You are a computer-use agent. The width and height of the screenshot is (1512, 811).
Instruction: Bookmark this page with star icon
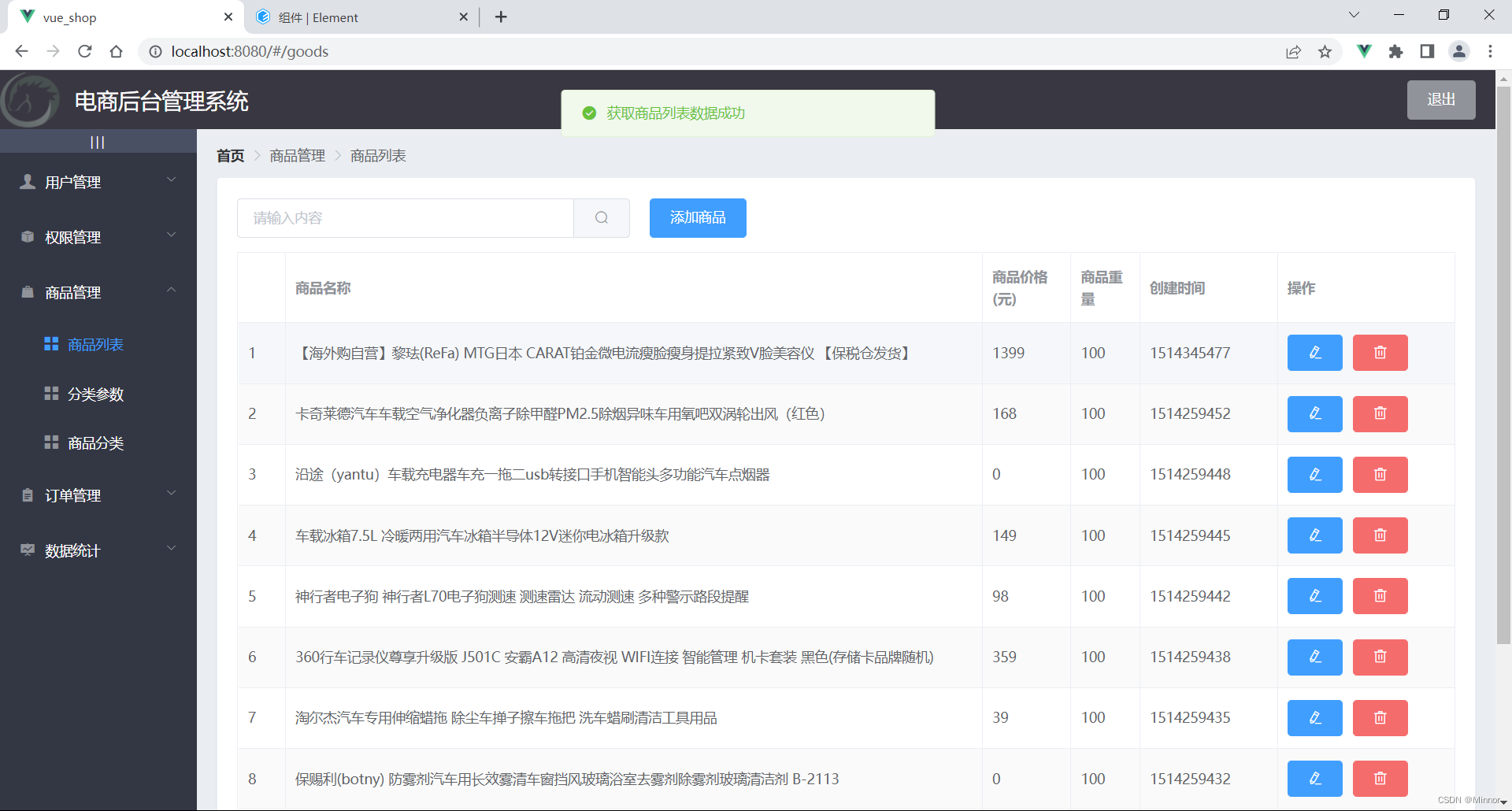click(x=1325, y=51)
